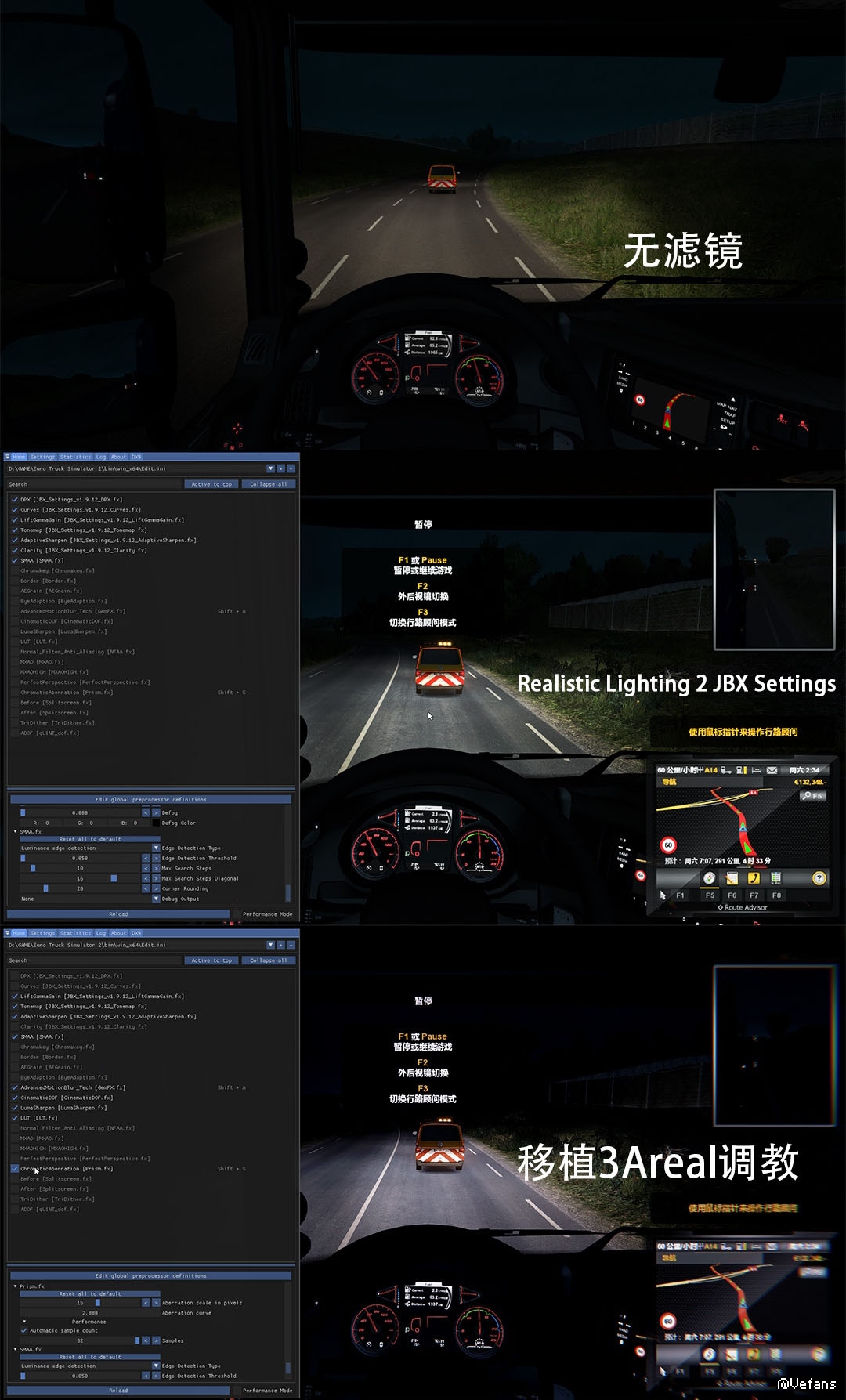
Task: Add a new preset with the plus in upper ReShade panel
Action: 281,468
